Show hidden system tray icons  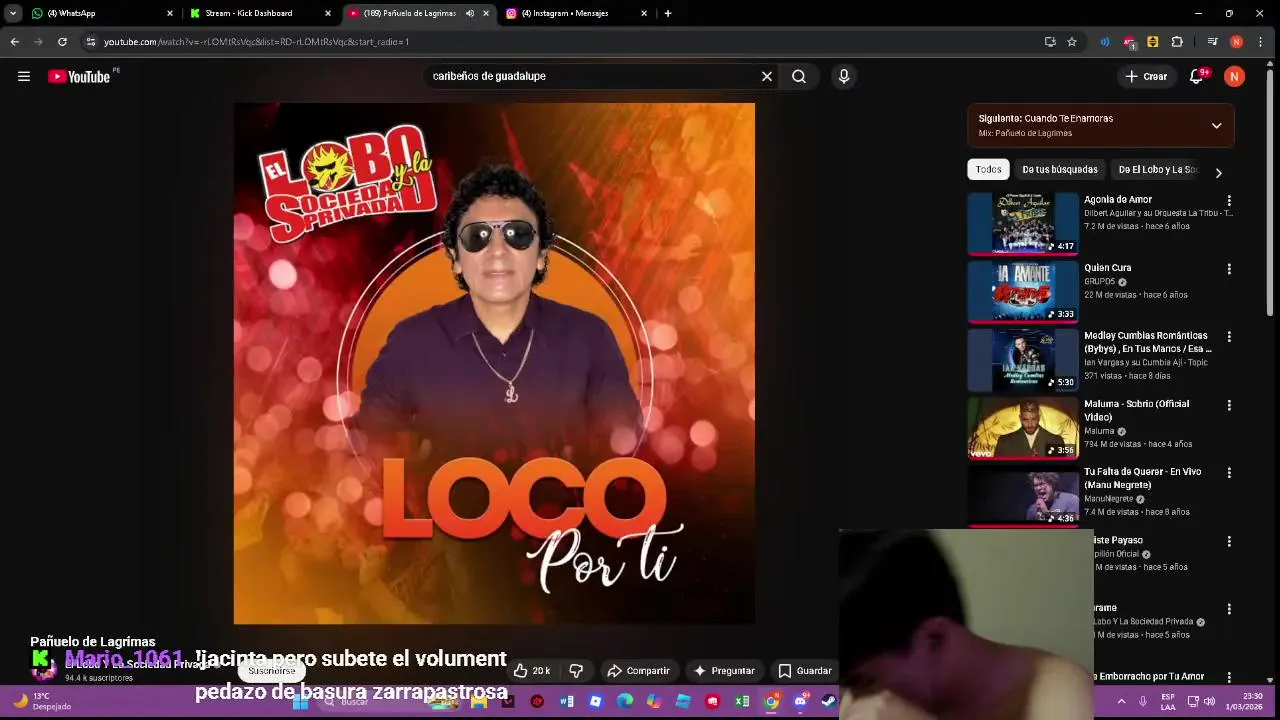1121,701
